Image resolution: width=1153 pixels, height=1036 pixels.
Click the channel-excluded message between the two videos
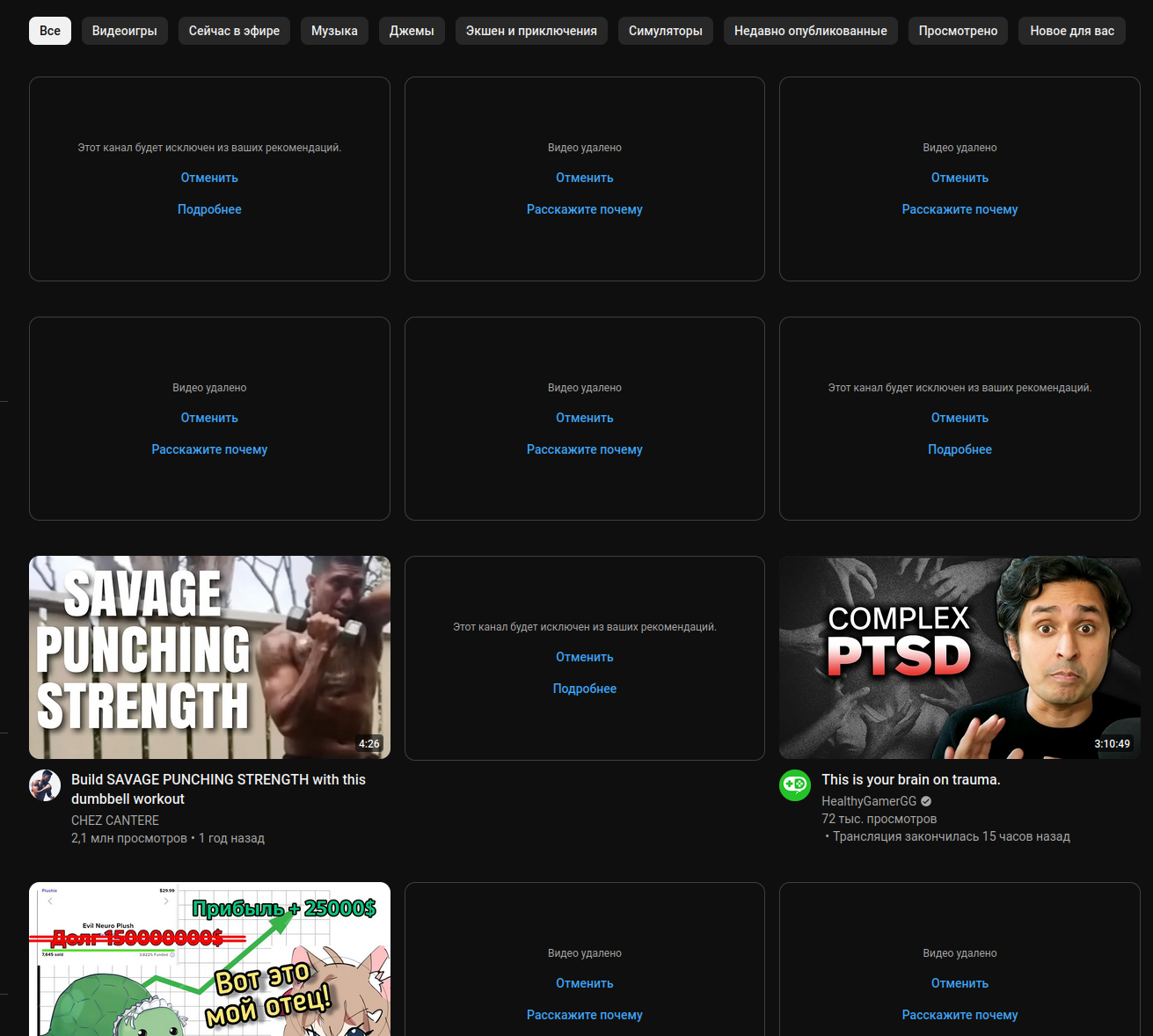click(x=585, y=627)
